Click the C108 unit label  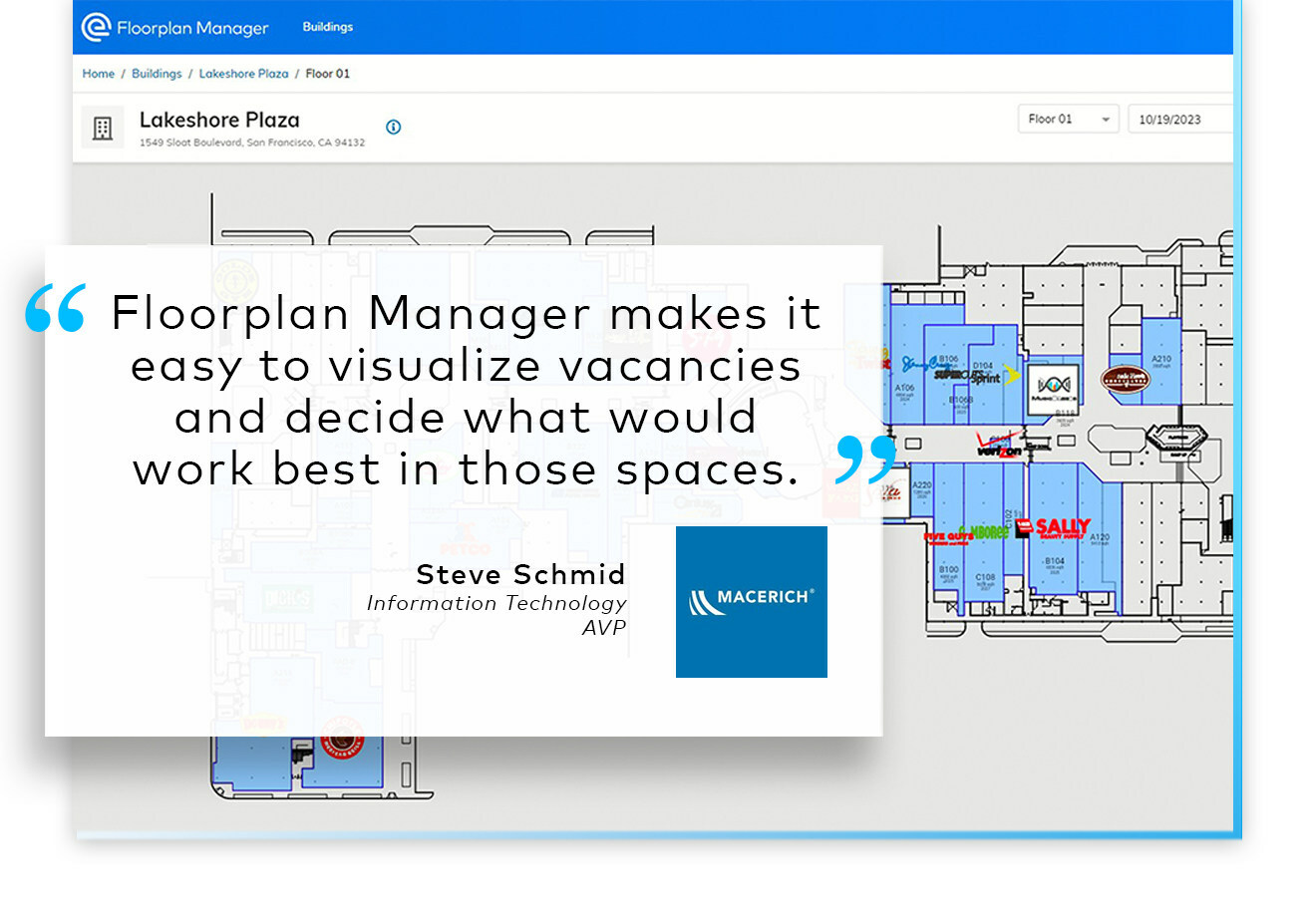coord(985,579)
